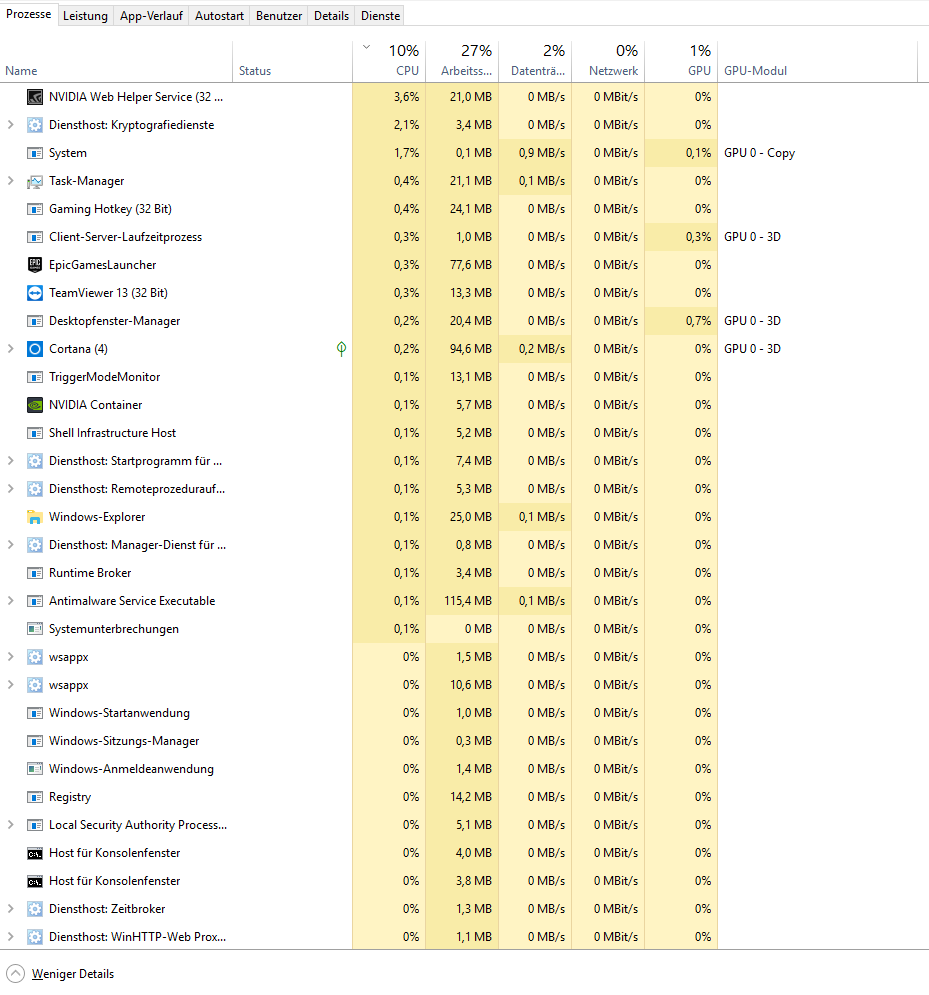
Task: Click the NVIDIA Container icon
Action: (x=35, y=405)
